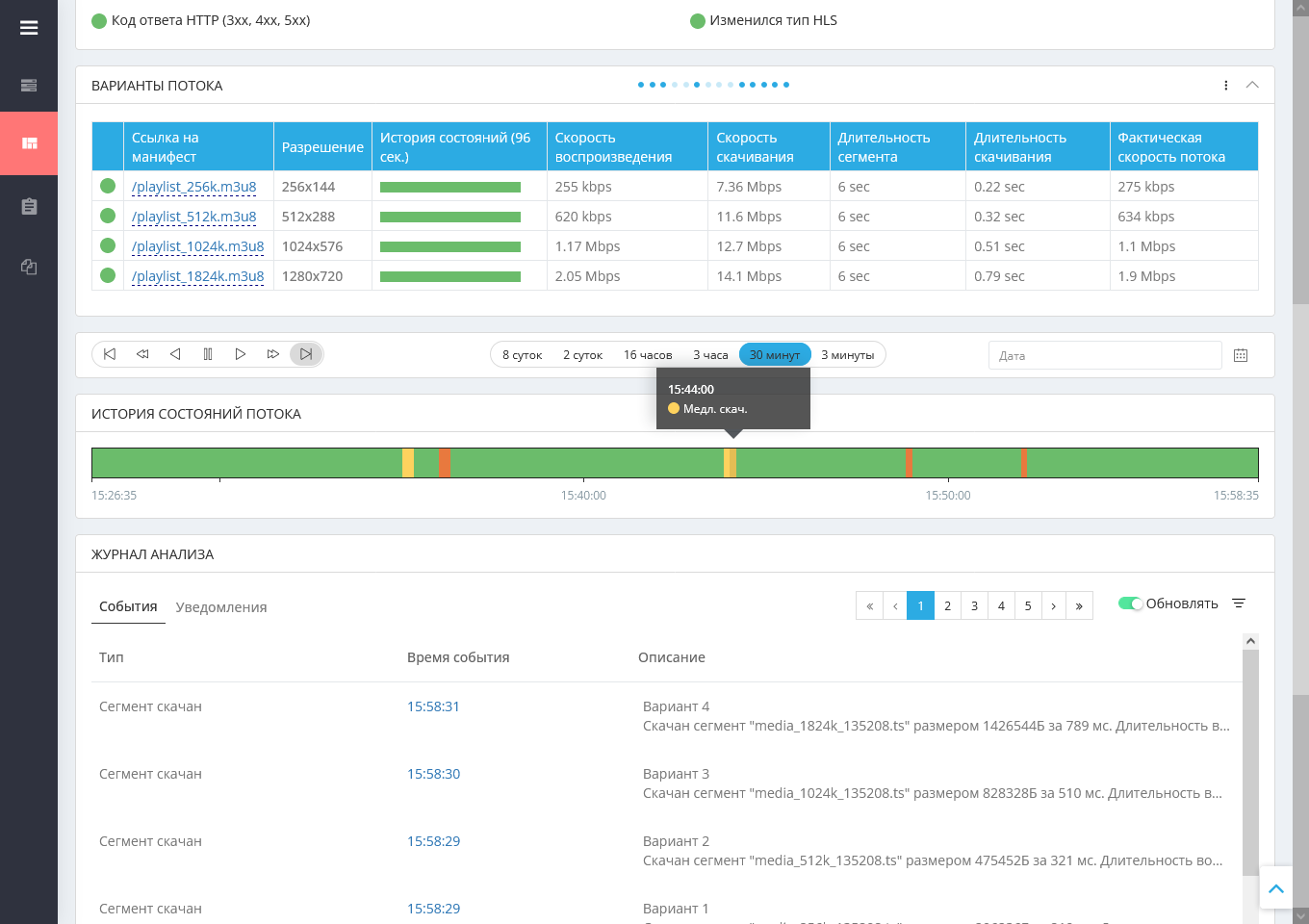This screenshot has height=924, width=1309.
Task: Select the 8 суток time range
Action: pyautogui.click(x=522, y=355)
